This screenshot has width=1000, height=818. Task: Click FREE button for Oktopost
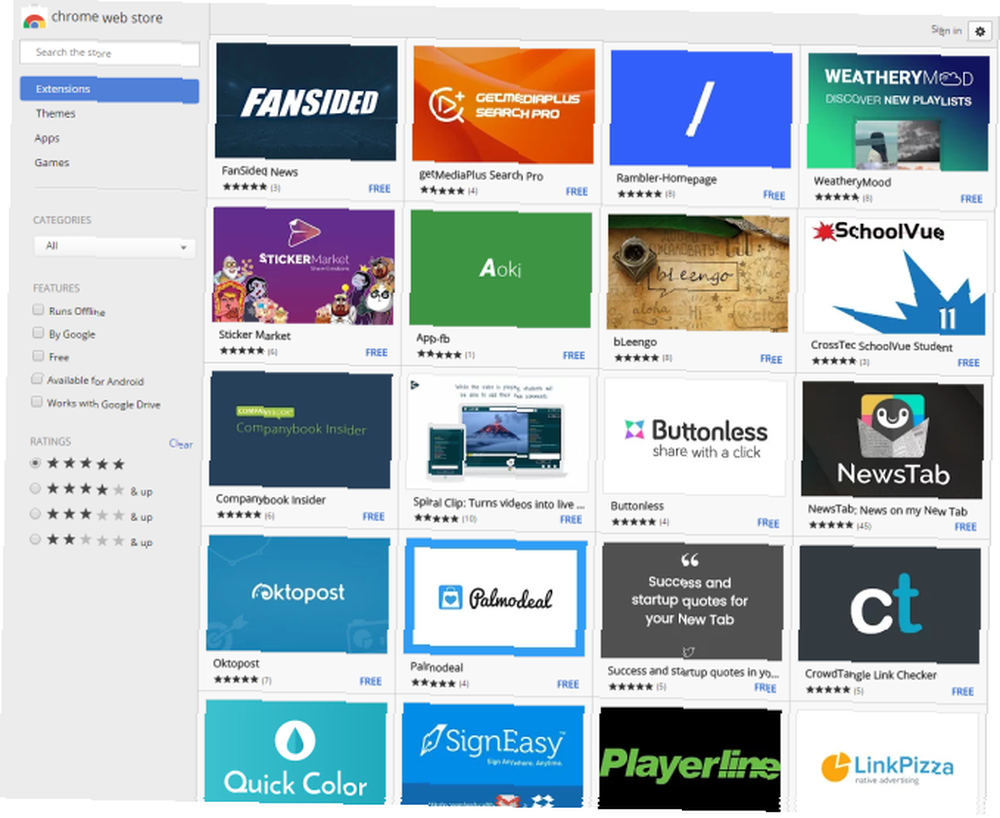coord(371,682)
